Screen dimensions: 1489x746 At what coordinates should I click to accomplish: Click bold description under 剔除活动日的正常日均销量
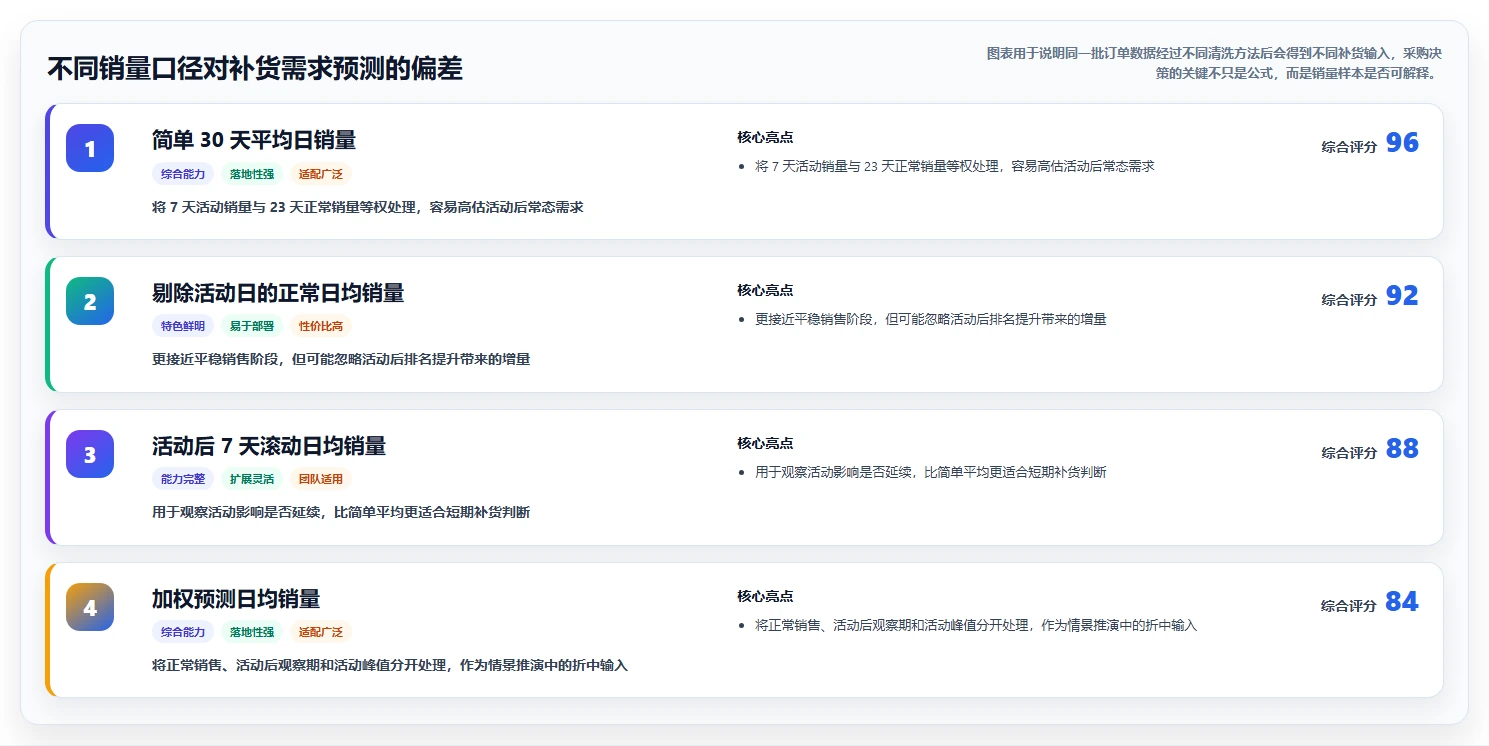coord(341,359)
